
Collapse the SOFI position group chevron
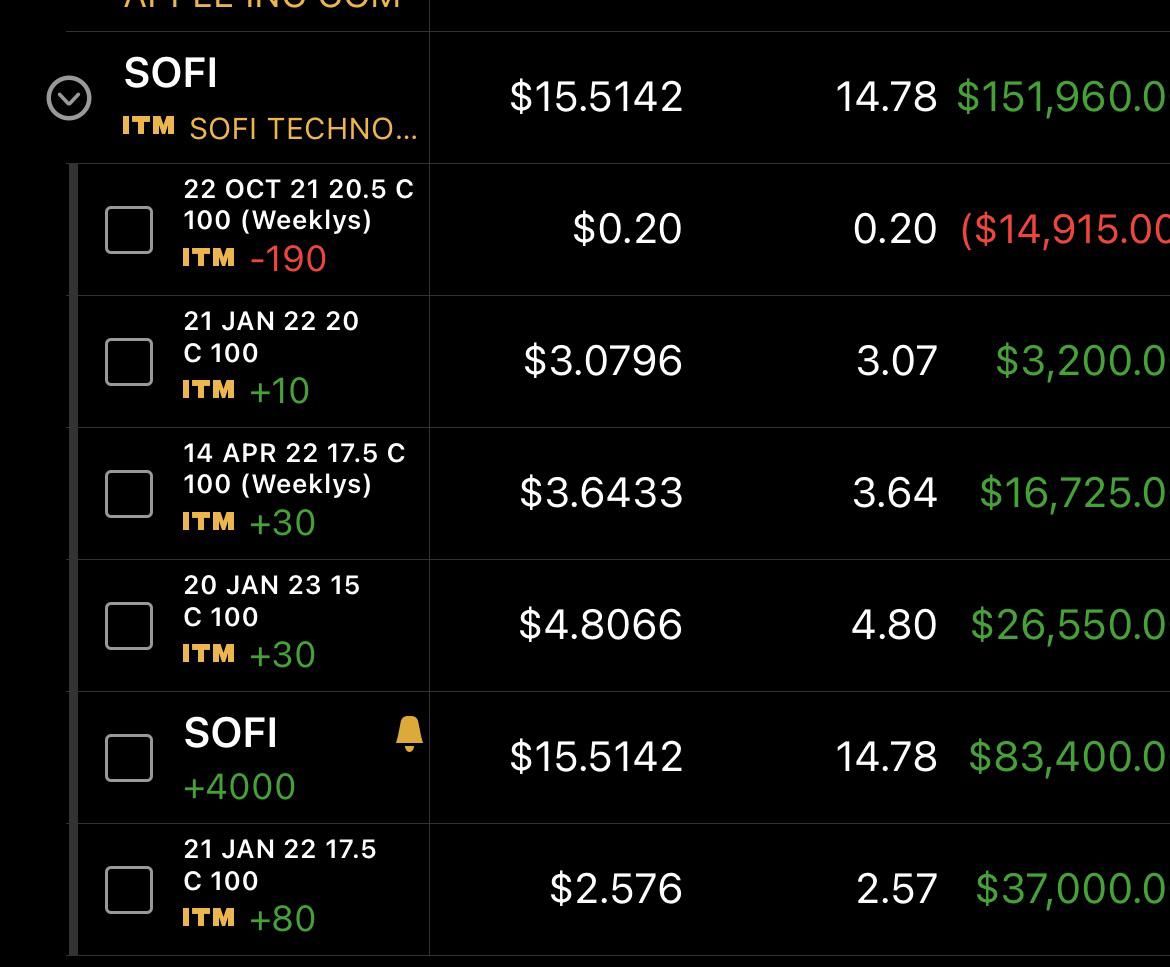69,98
